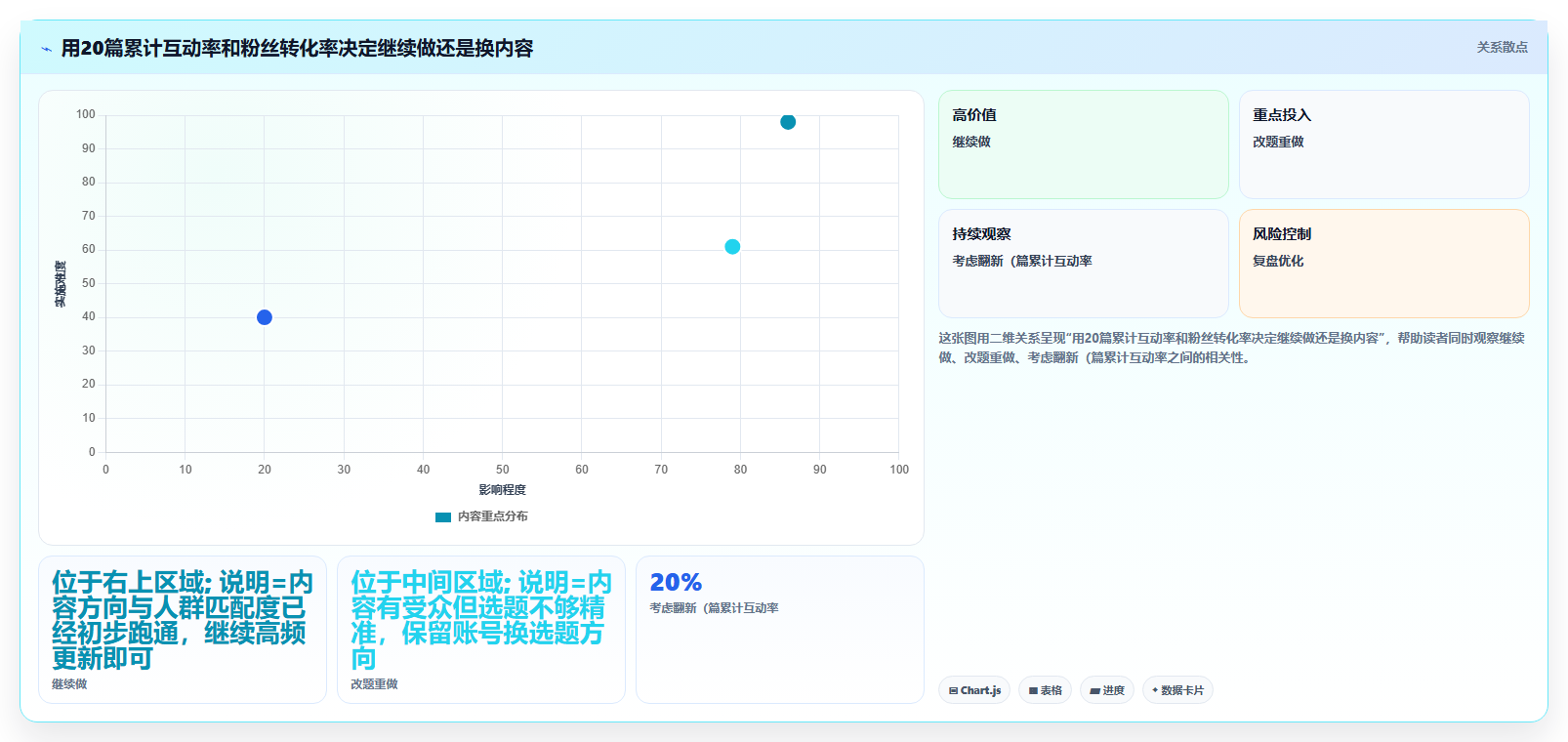Select the cyan scatter point near 60
The height and width of the screenshot is (742, 1568).
[732, 247]
